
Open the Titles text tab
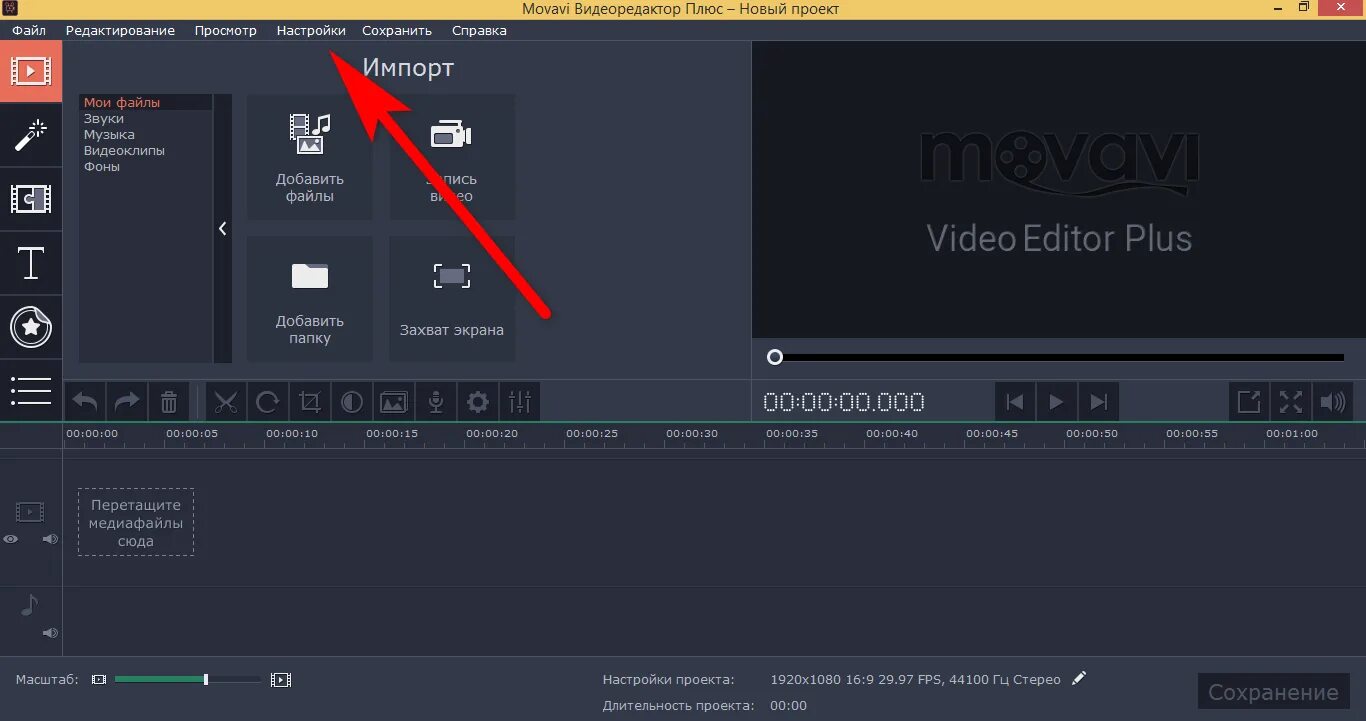coord(31,263)
